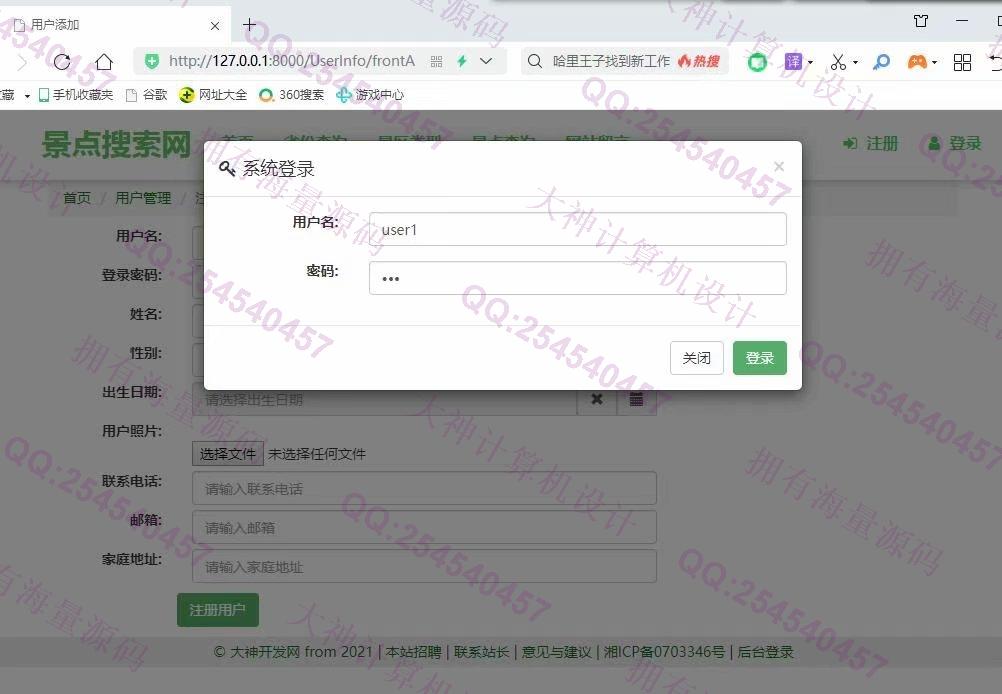
Task: Click the 注册用户 button
Action: (218, 610)
